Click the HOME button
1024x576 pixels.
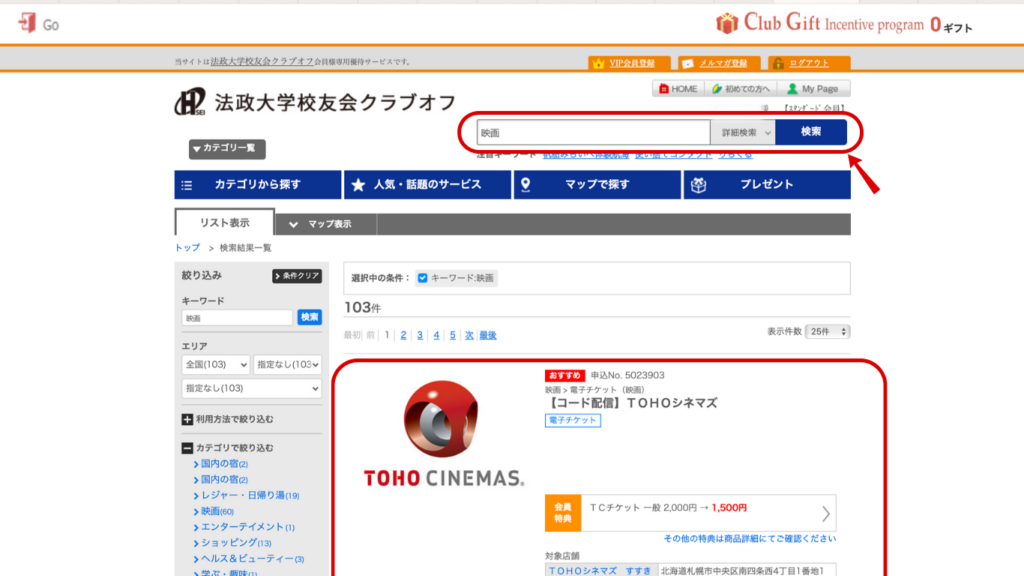tap(678, 89)
